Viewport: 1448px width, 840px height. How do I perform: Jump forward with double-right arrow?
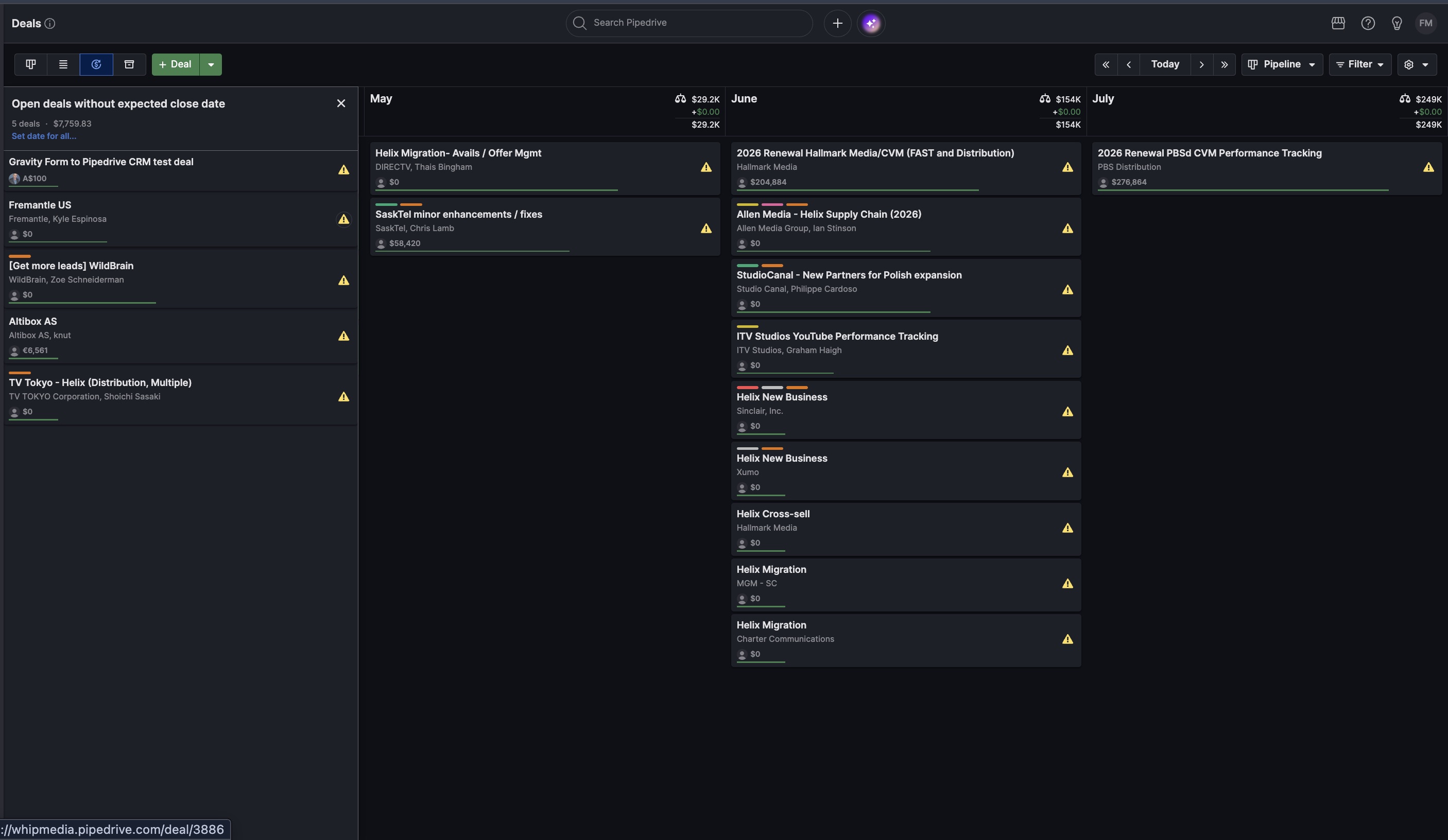pyautogui.click(x=1225, y=64)
